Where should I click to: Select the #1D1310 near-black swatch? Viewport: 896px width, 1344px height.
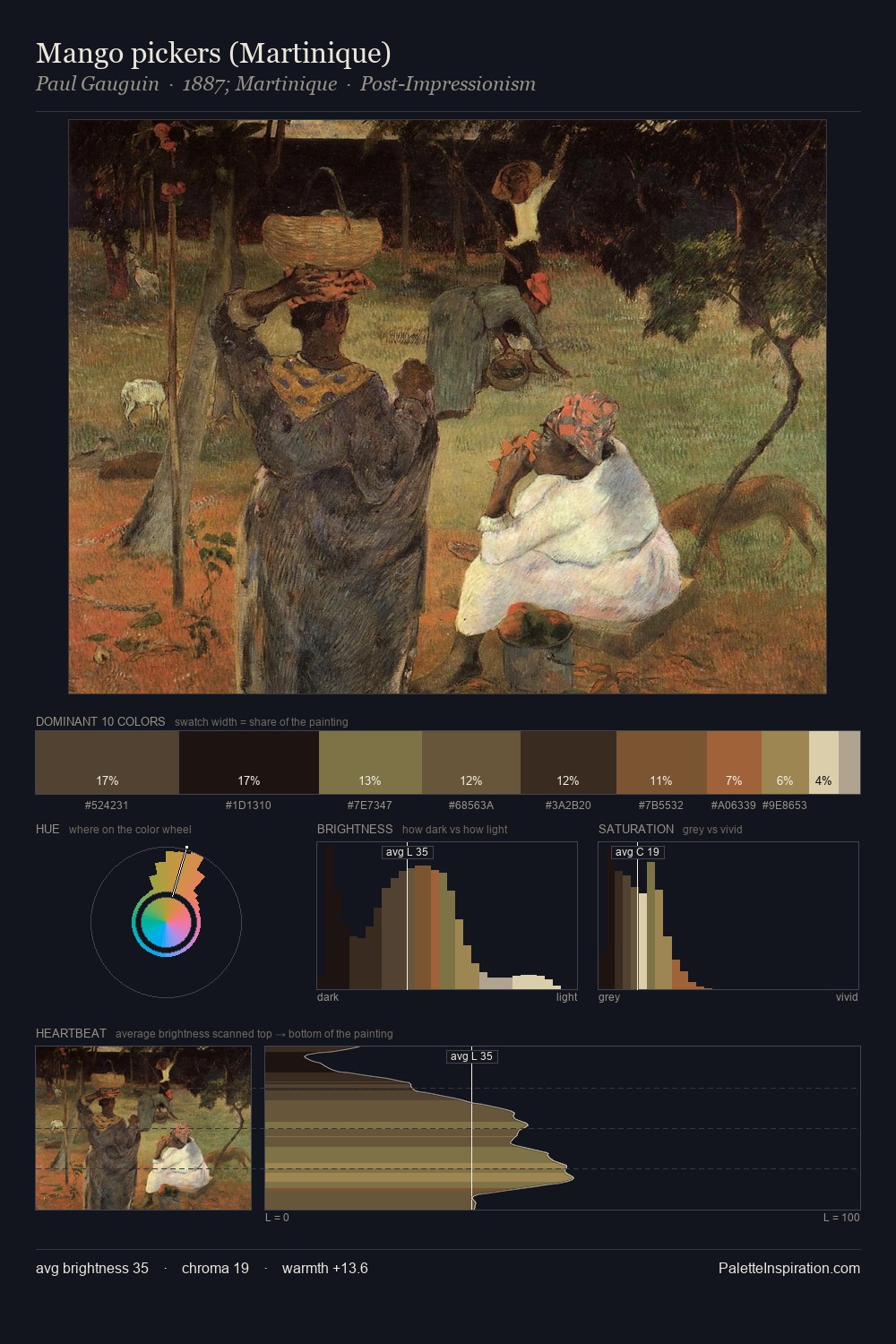[249, 762]
